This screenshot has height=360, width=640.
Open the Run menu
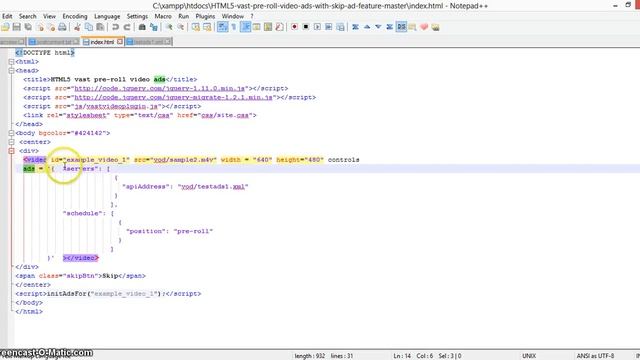[x=184, y=16]
